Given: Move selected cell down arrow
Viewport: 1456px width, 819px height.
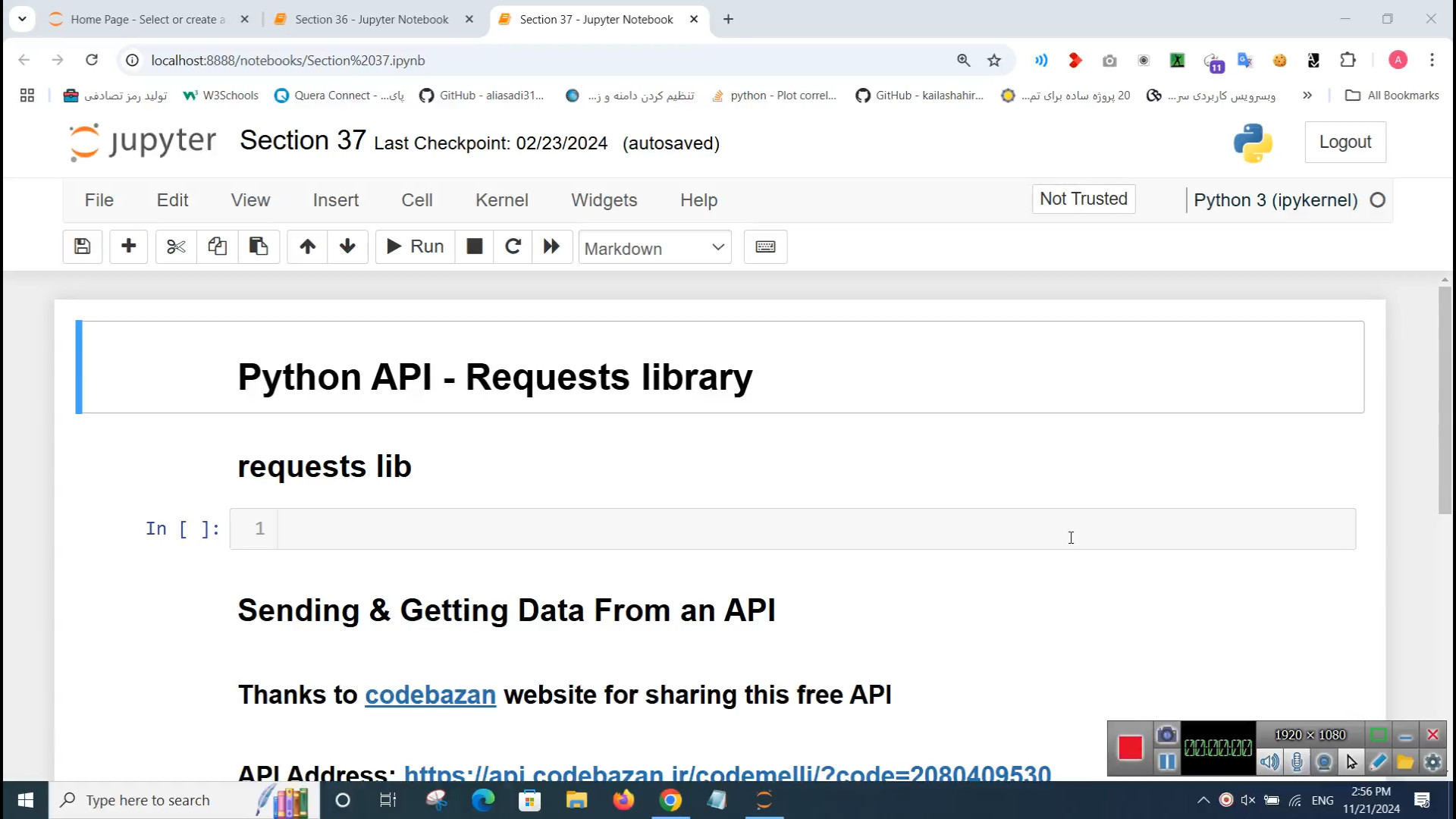Looking at the screenshot, I should [347, 246].
